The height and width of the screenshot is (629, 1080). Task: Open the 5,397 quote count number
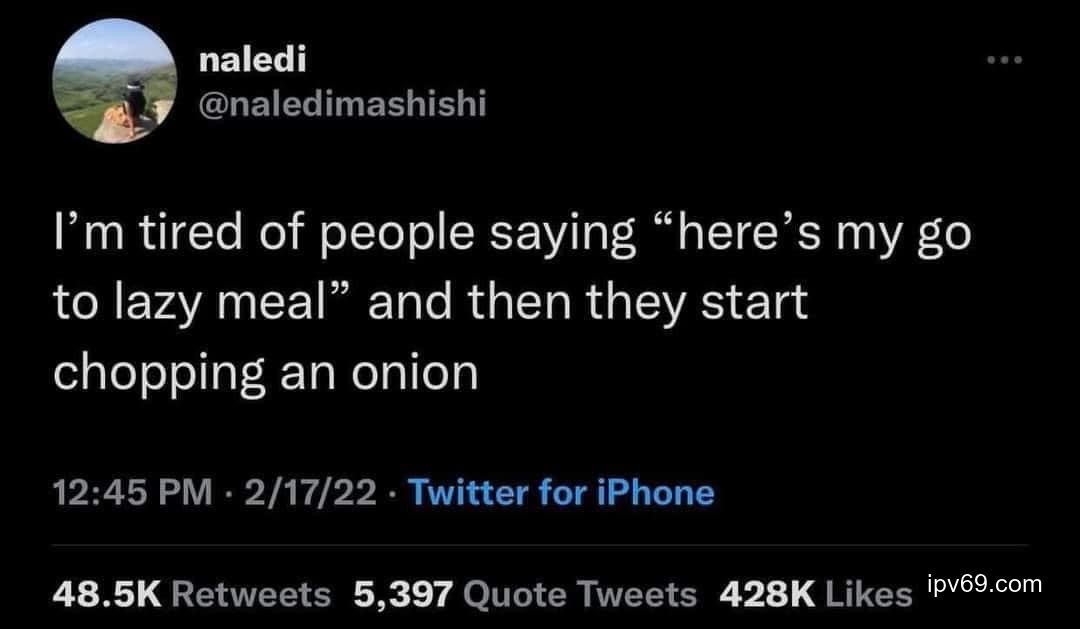pos(403,595)
